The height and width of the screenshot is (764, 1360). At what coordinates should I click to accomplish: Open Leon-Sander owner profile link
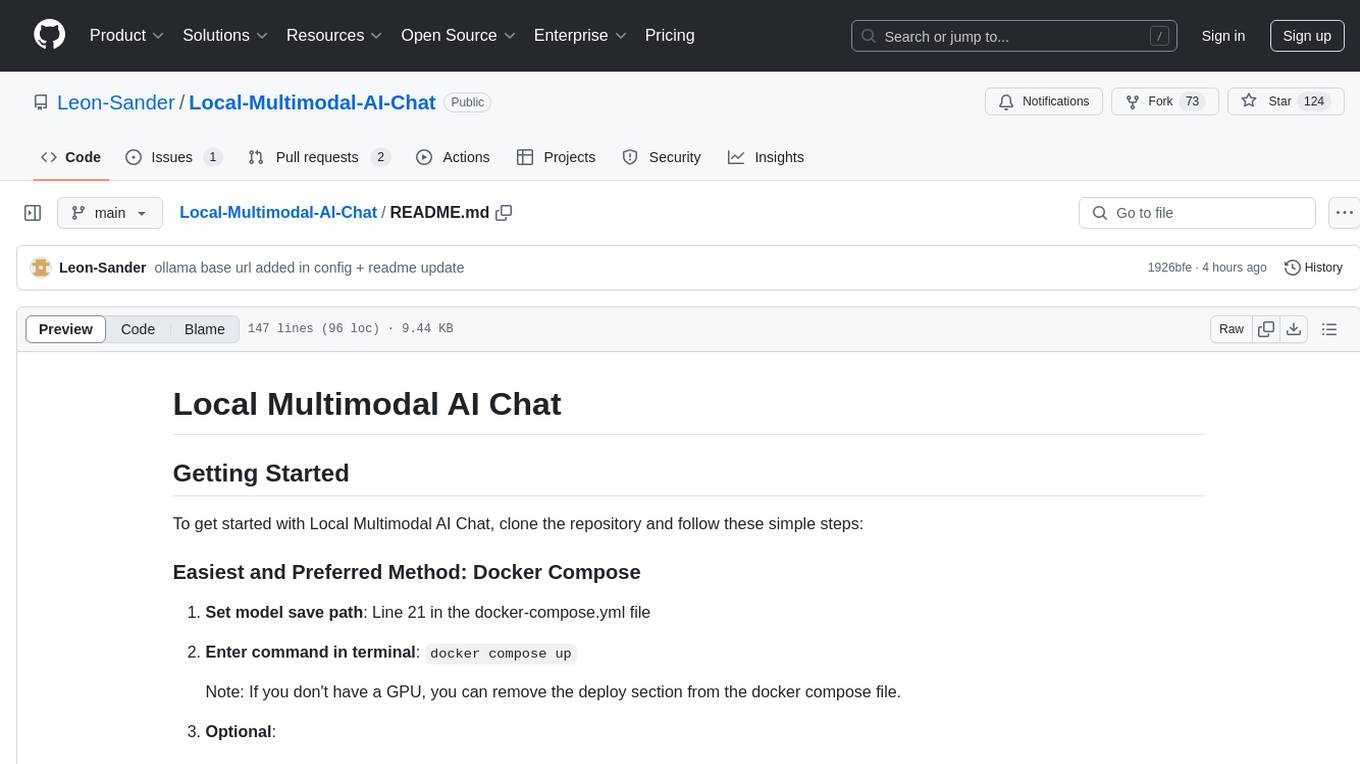point(116,102)
